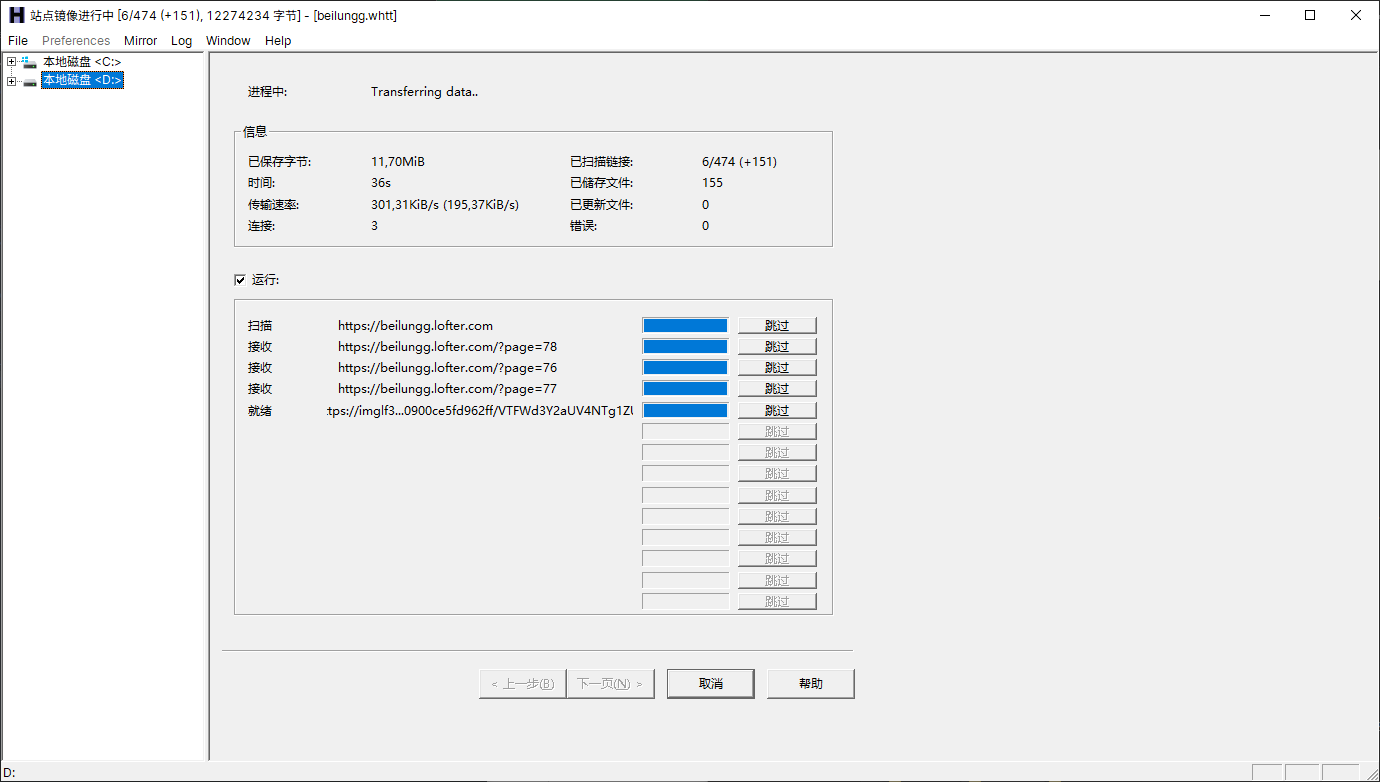Expand the 本地磁盘 <C:> tree node
Viewport: 1380px width, 782px height.
[11, 62]
